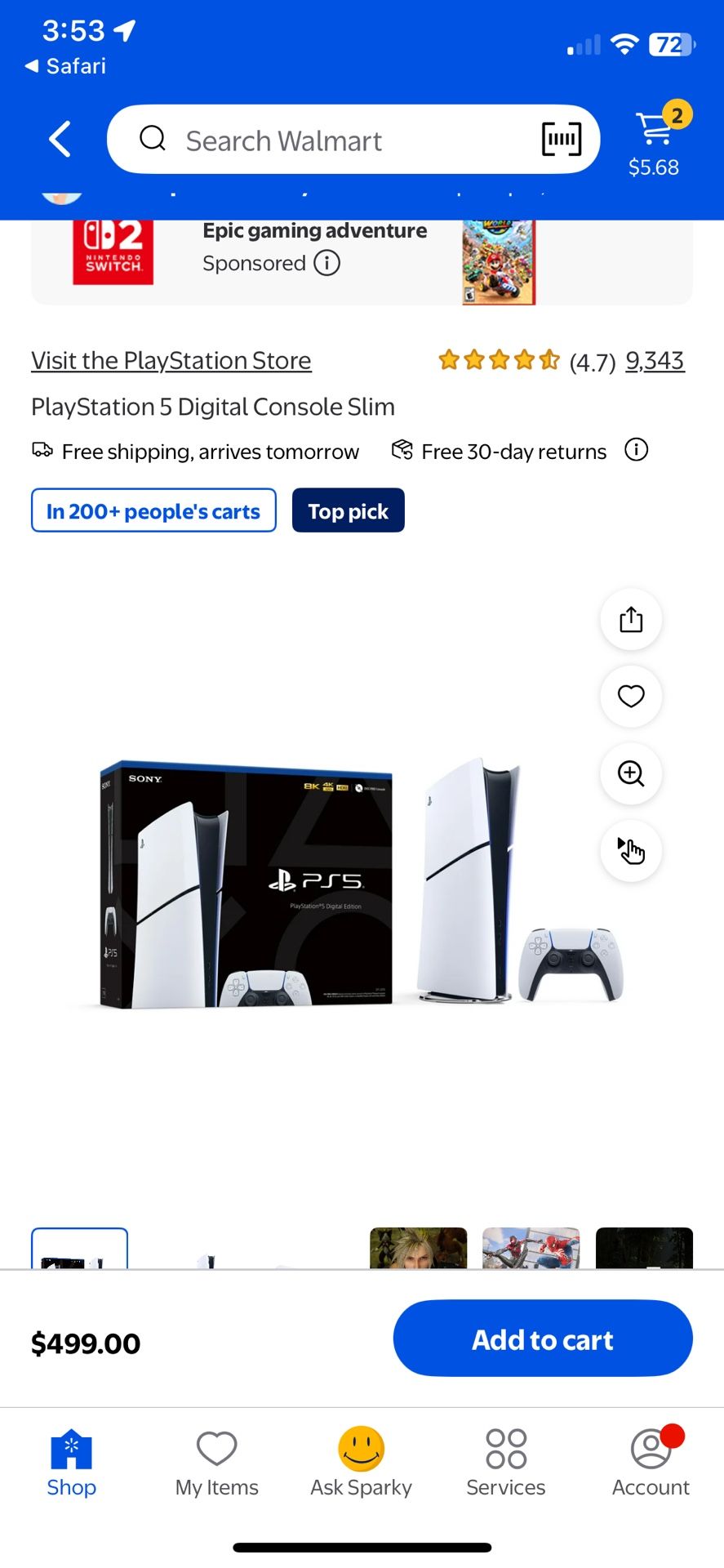Viewport: 724px width, 1568px height.
Task: Open the shopping cart showing $5.68
Action: 655,140
